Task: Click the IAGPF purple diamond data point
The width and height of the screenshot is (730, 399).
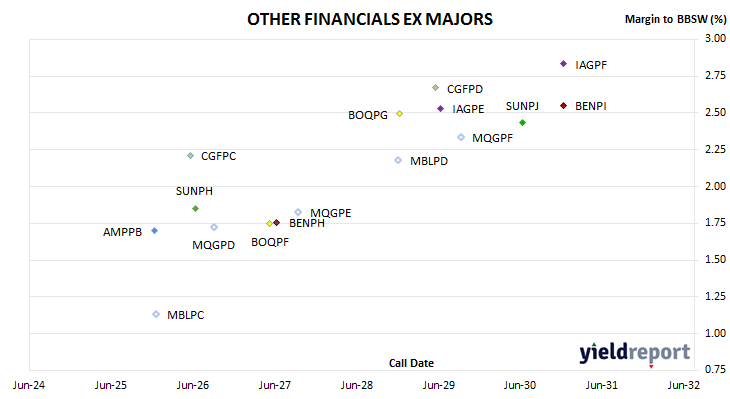Action: (x=563, y=64)
